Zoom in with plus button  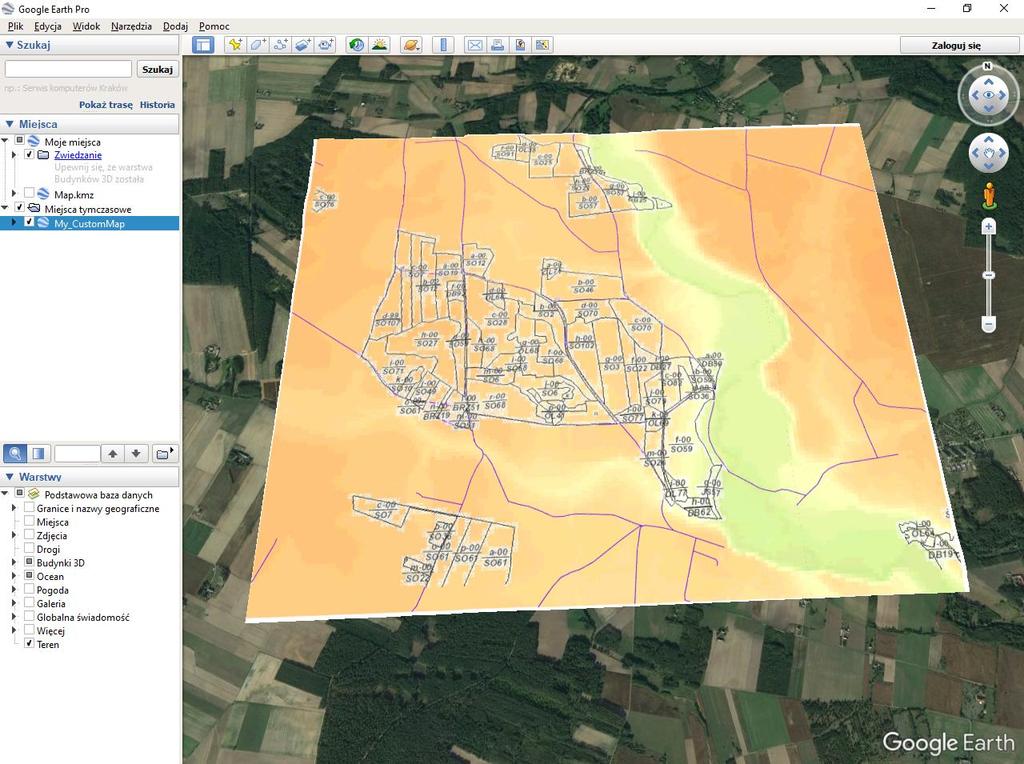pos(989,227)
